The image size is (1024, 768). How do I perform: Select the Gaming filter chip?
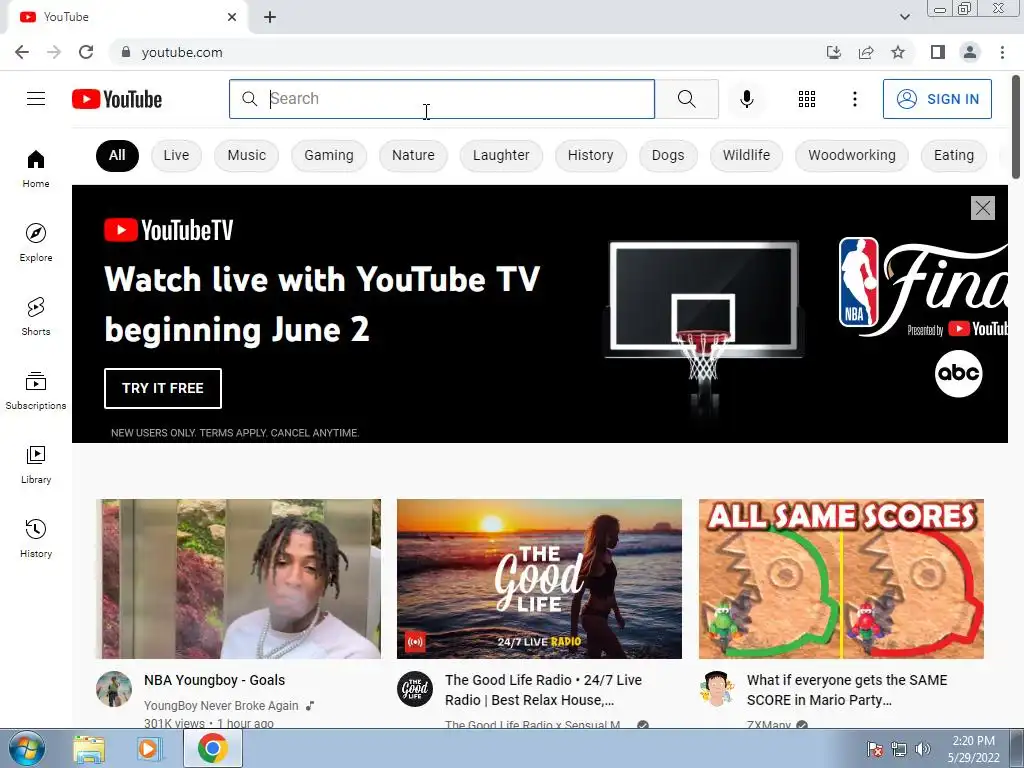click(328, 155)
